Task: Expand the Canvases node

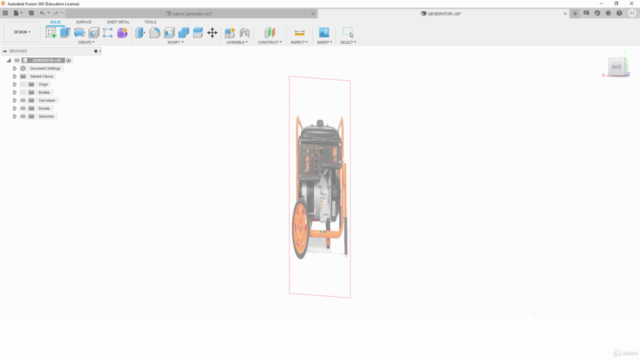Action: [x=15, y=100]
